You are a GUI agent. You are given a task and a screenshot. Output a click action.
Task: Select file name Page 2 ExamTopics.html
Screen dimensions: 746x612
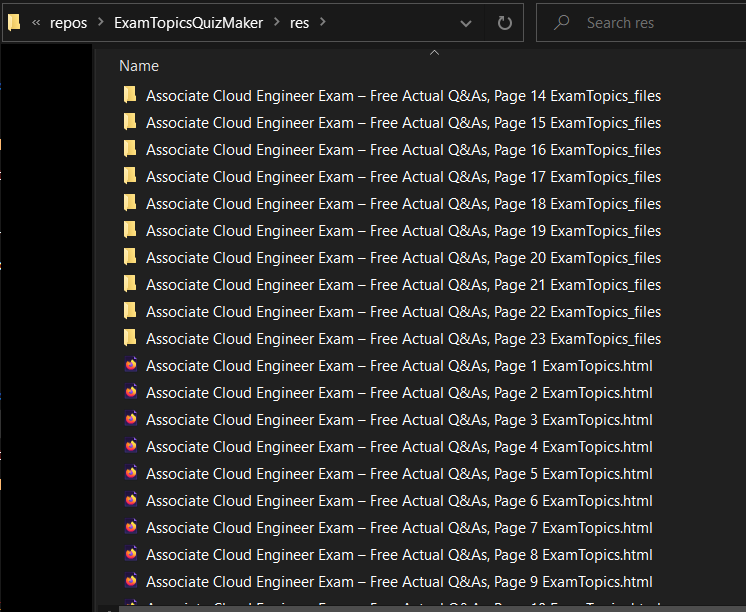tap(400, 394)
